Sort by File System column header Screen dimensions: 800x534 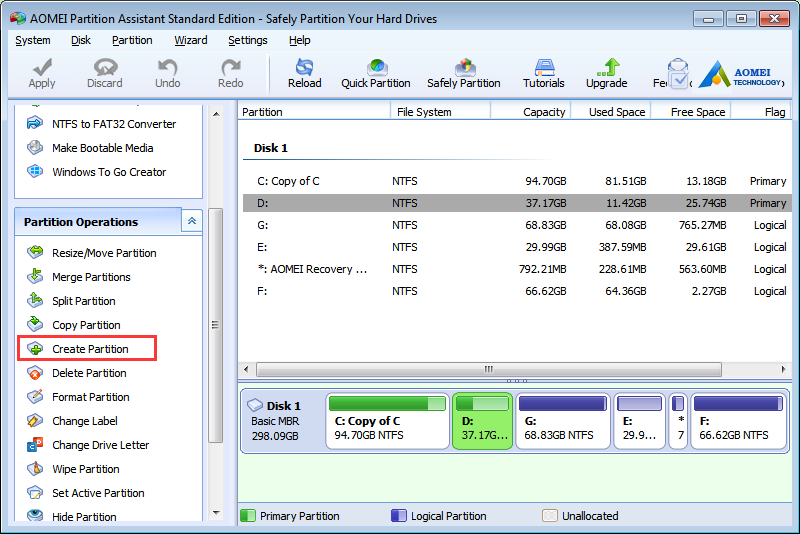tap(440, 112)
